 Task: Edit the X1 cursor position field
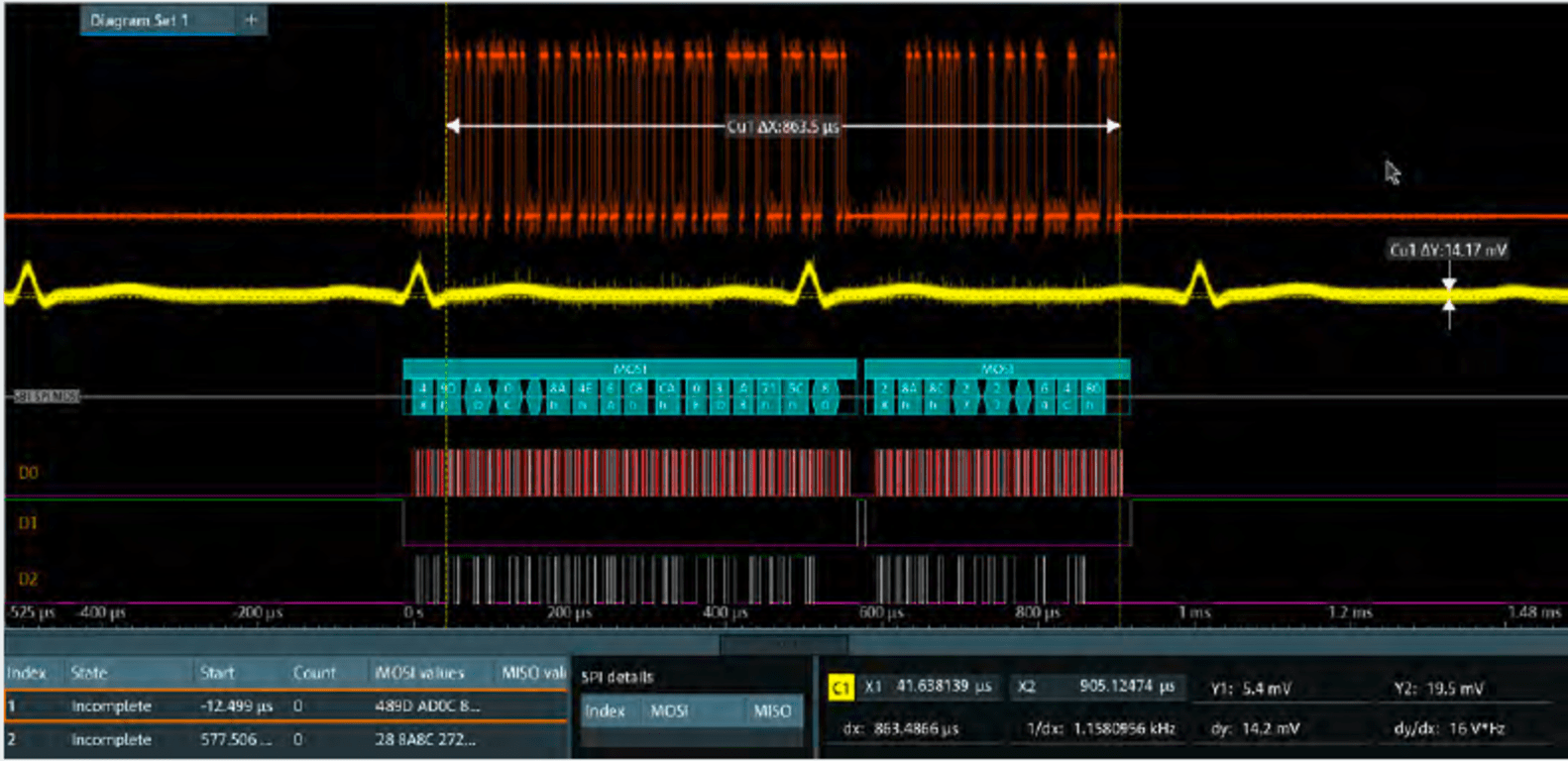930,686
